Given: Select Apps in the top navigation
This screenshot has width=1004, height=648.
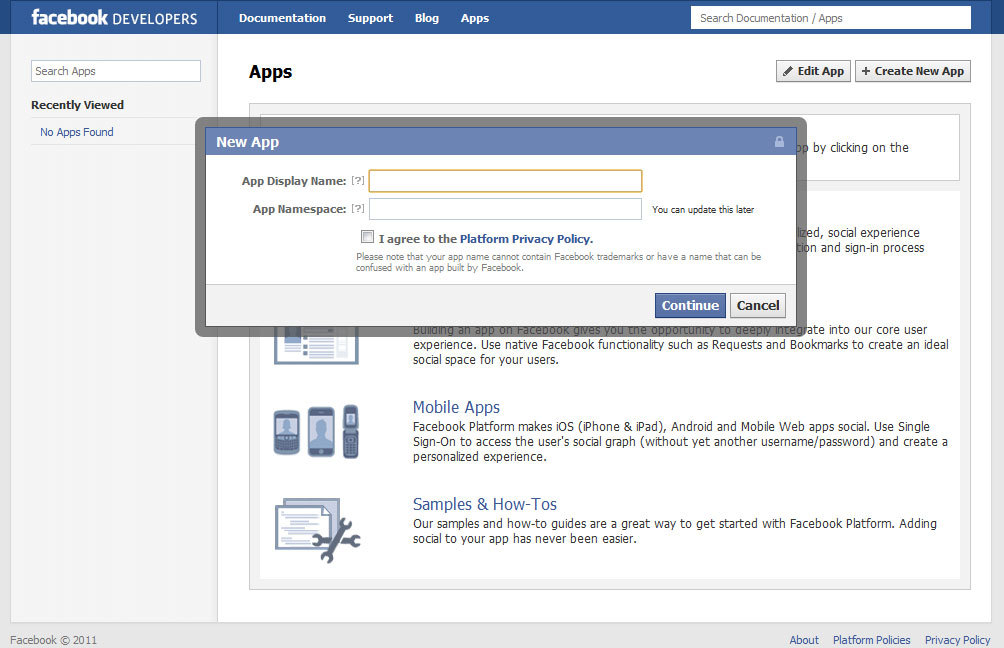Looking at the screenshot, I should tap(474, 18).
